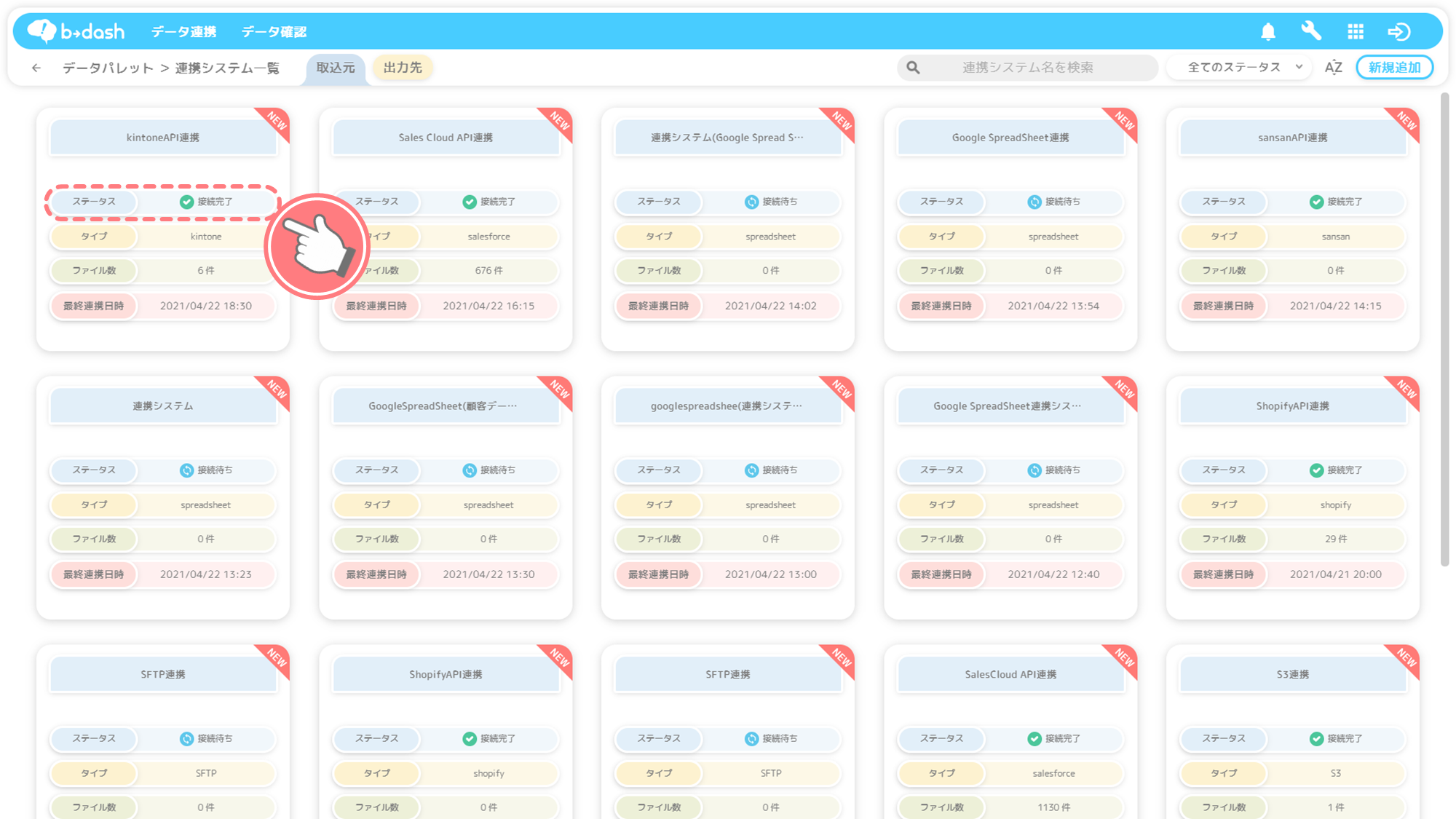
Task: Click waiting icon on Google SpreadSheet連携 card
Action: click(x=1034, y=202)
